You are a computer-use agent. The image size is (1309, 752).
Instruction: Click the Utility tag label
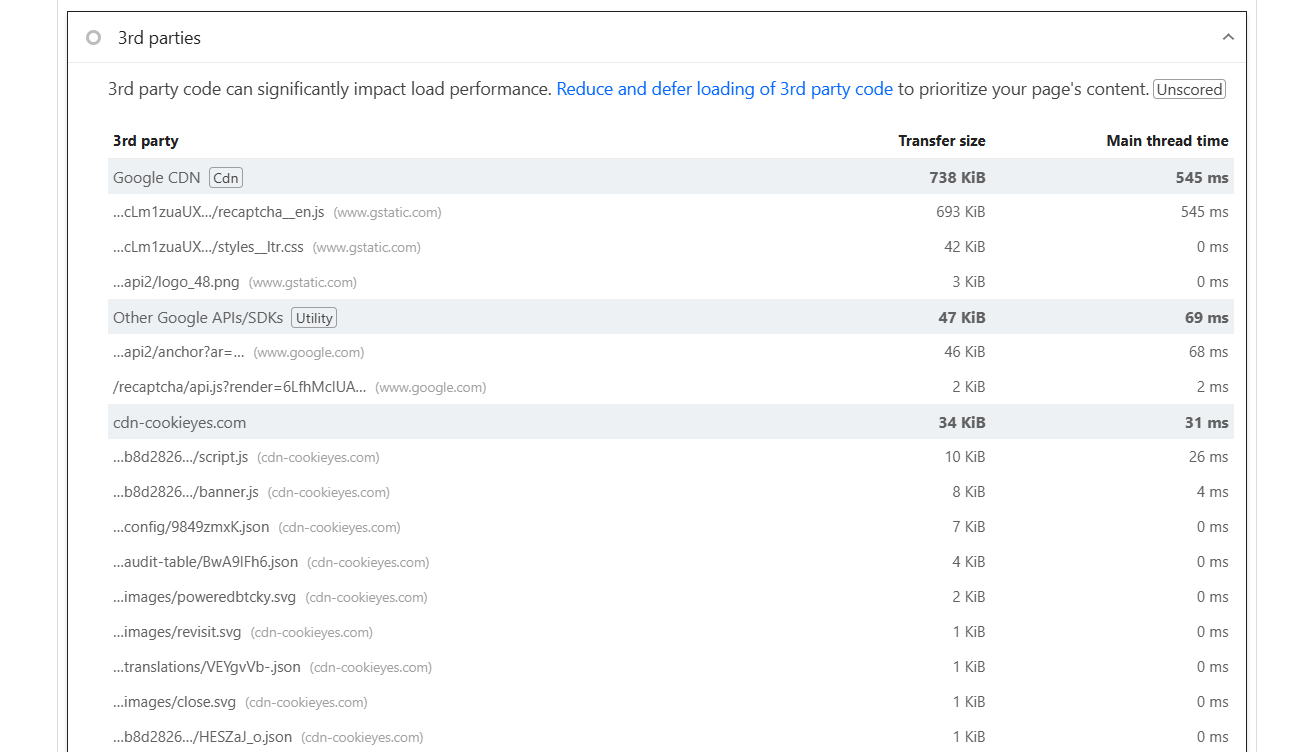pos(314,318)
